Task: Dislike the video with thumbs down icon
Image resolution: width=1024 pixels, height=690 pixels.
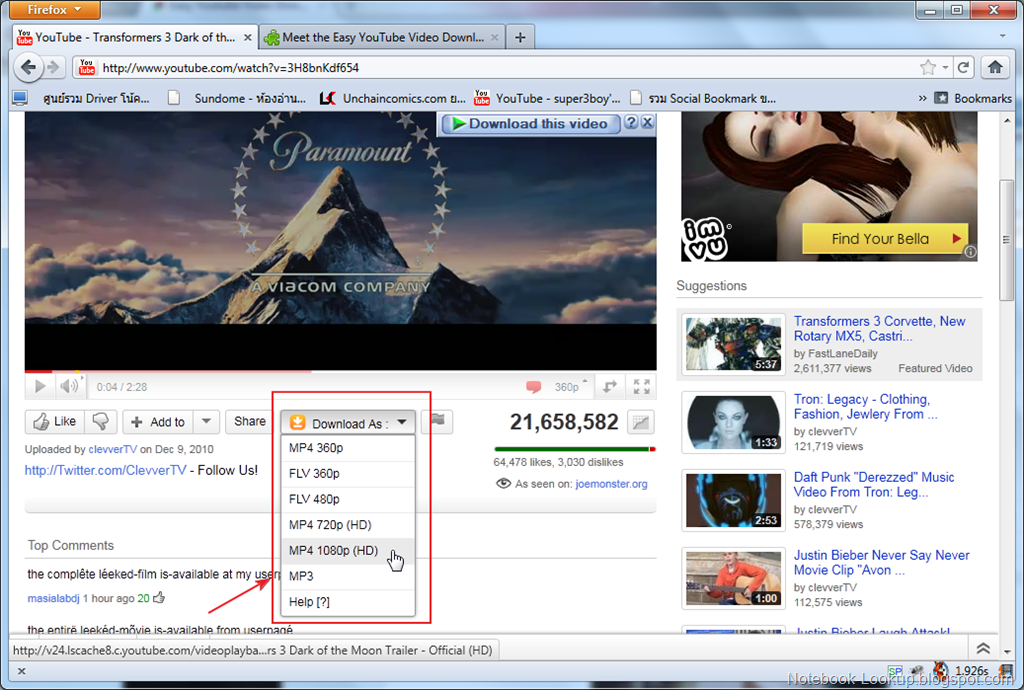Action: point(101,422)
